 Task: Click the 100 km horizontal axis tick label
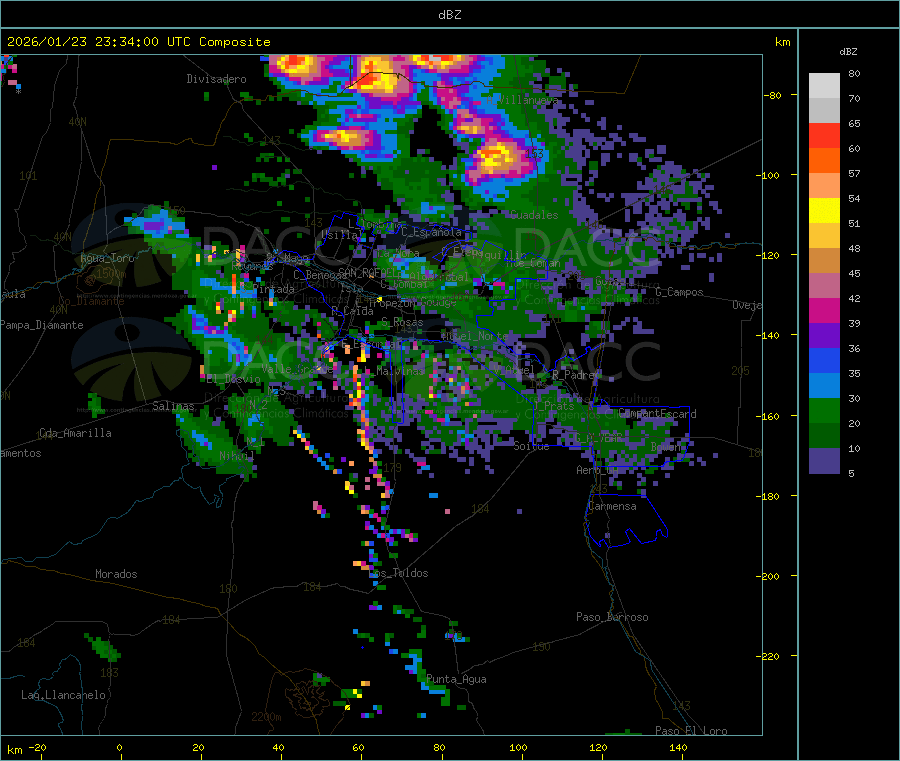[x=518, y=748]
